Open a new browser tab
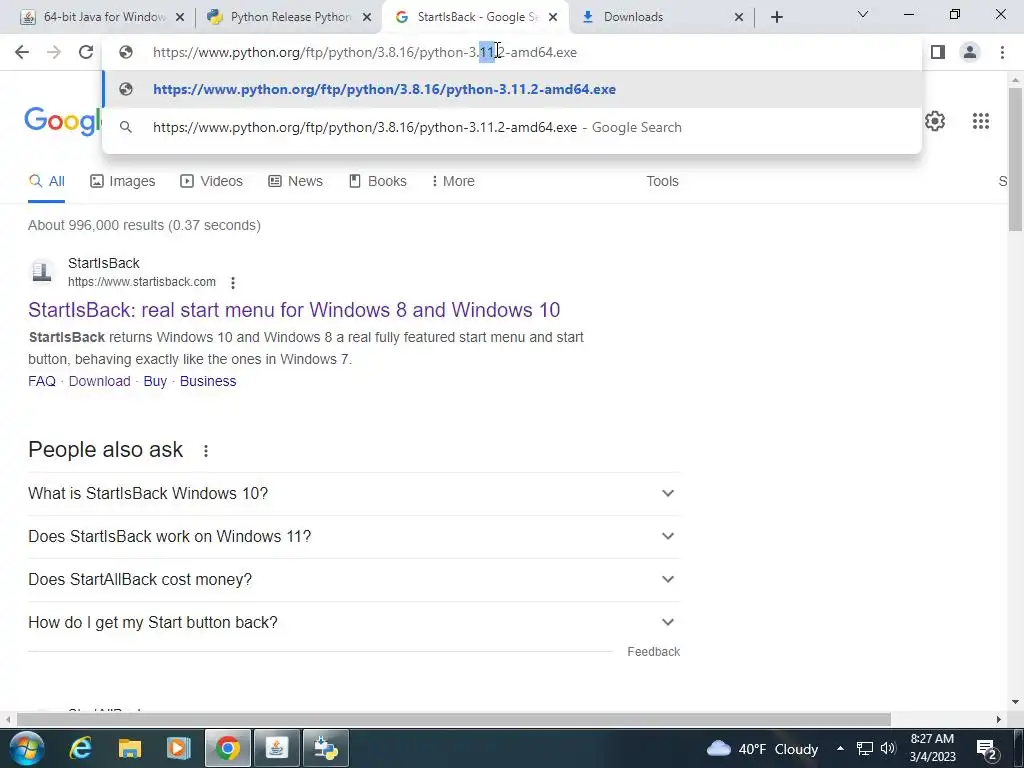The image size is (1024, 768). coord(776,17)
